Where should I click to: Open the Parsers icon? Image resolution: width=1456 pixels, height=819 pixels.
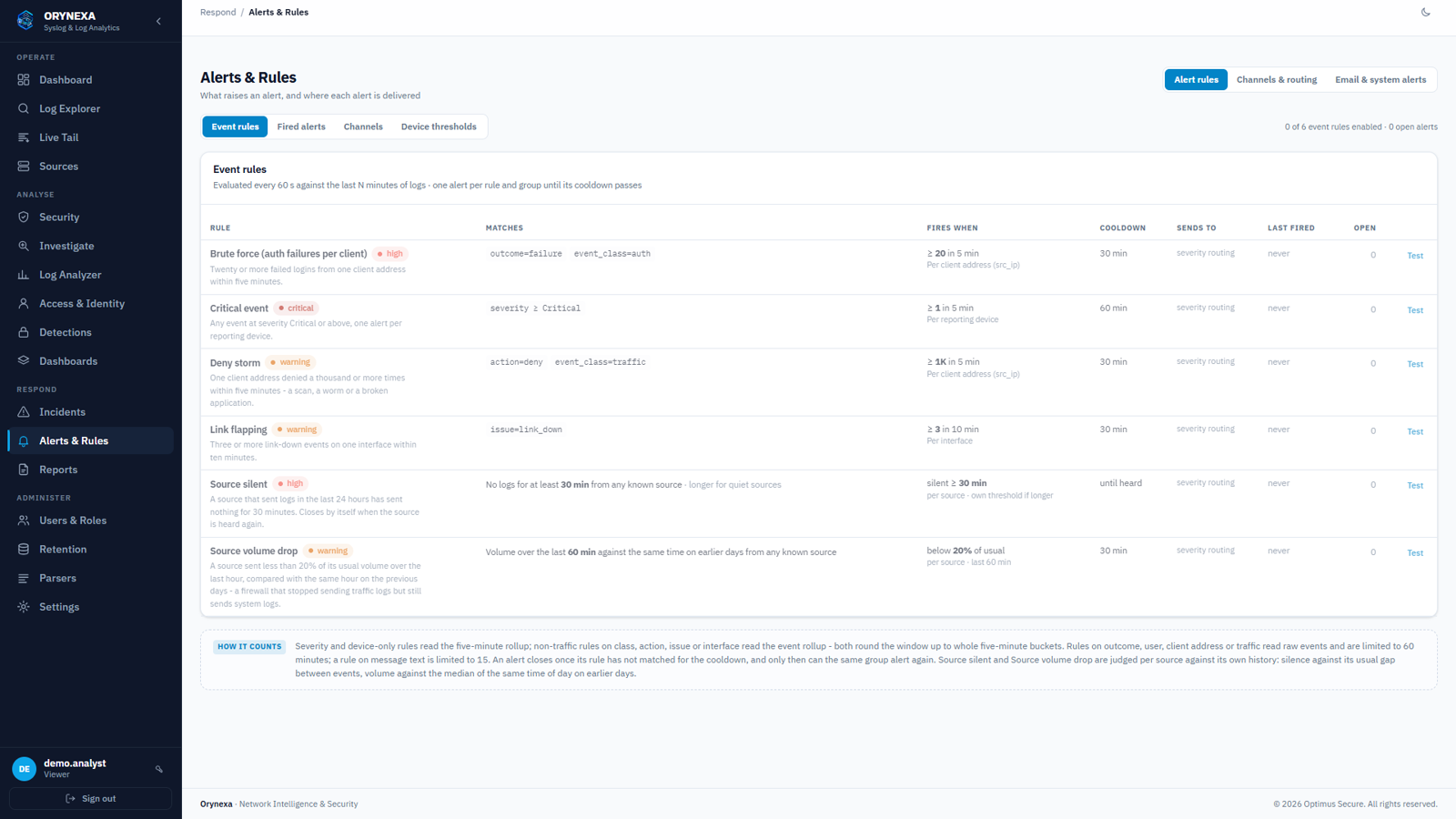click(24, 578)
